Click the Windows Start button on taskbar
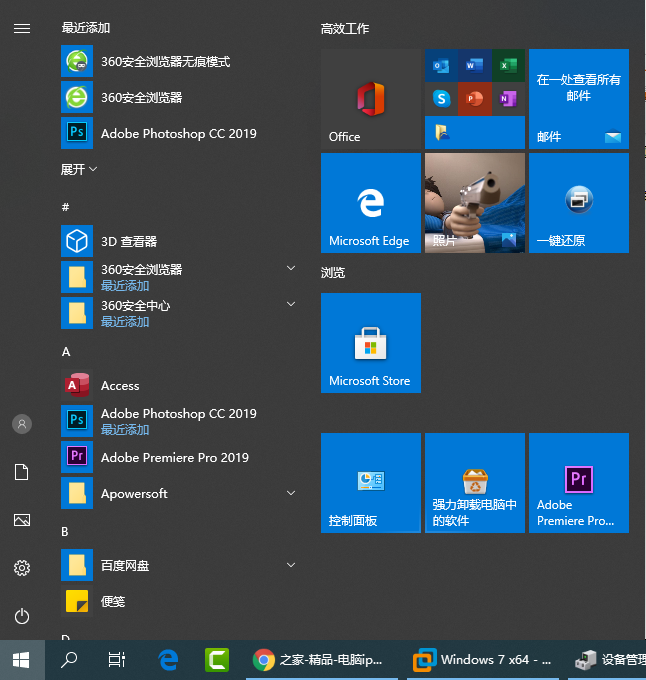 pyautogui.click(x=21, y=660)
